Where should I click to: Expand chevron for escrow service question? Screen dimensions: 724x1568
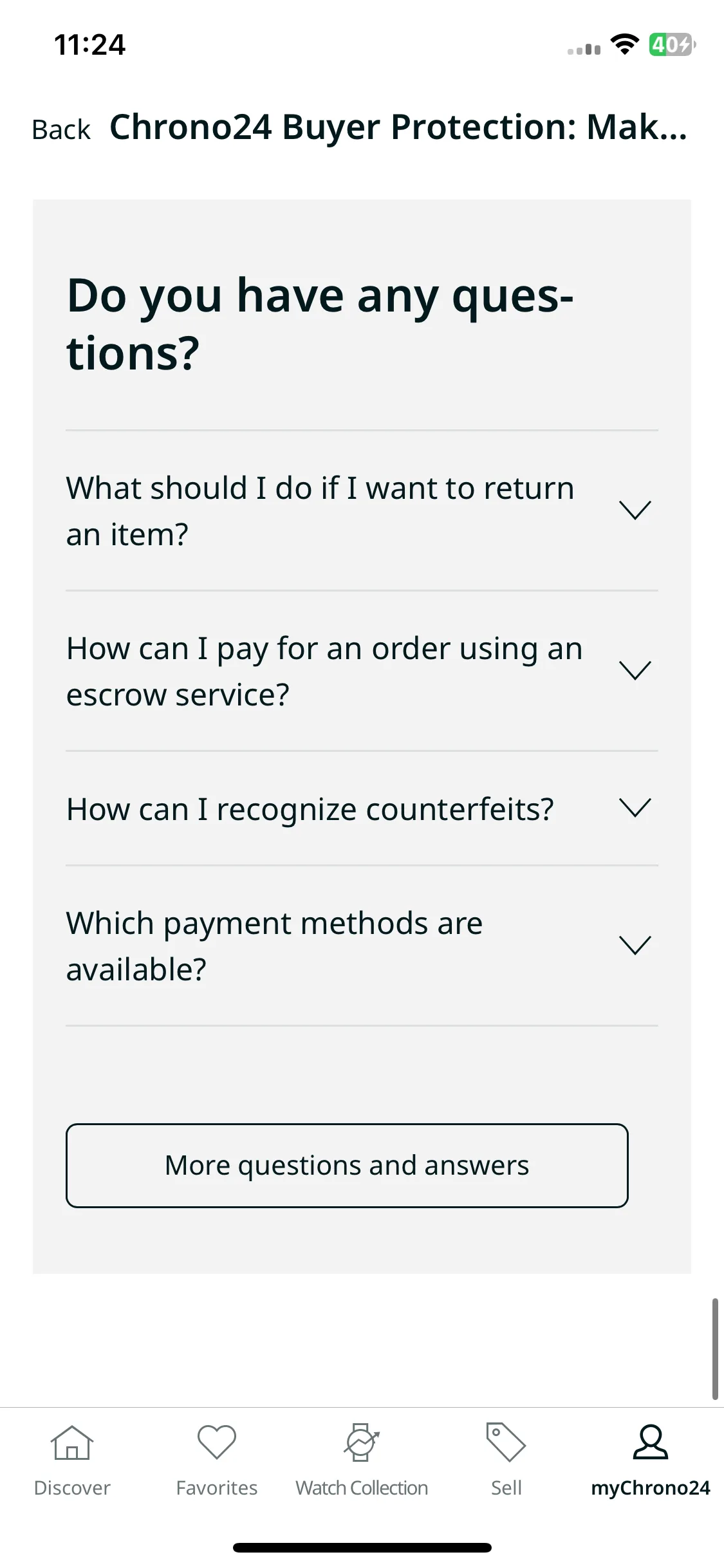635,671
